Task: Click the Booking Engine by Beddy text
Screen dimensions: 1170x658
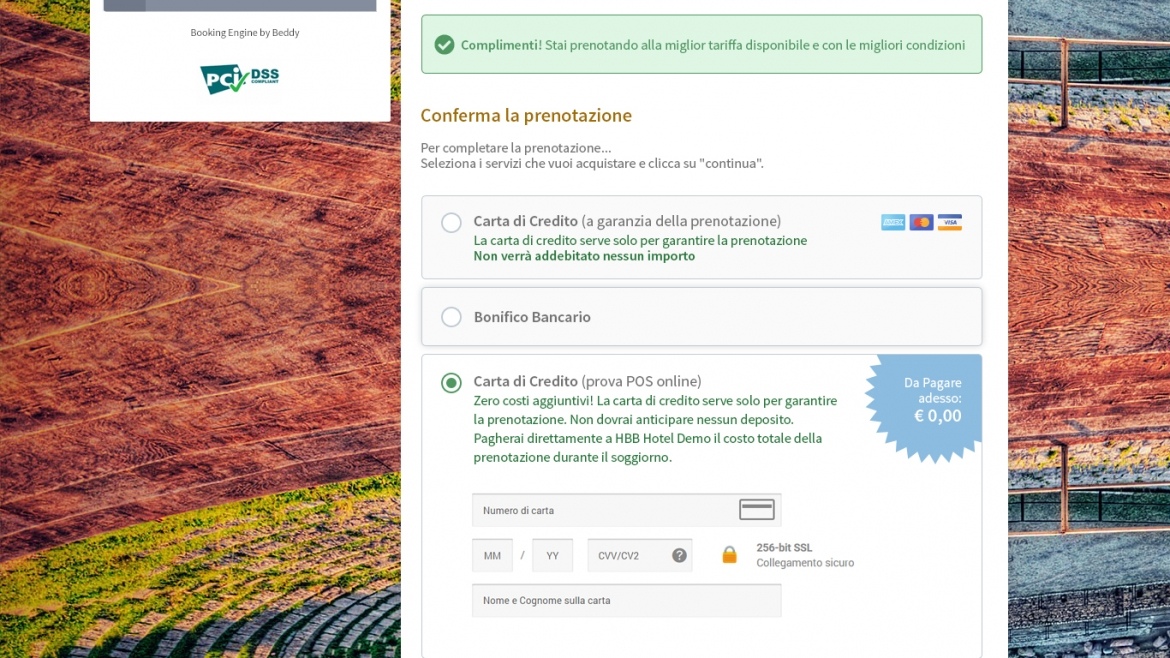Action: 245,33
